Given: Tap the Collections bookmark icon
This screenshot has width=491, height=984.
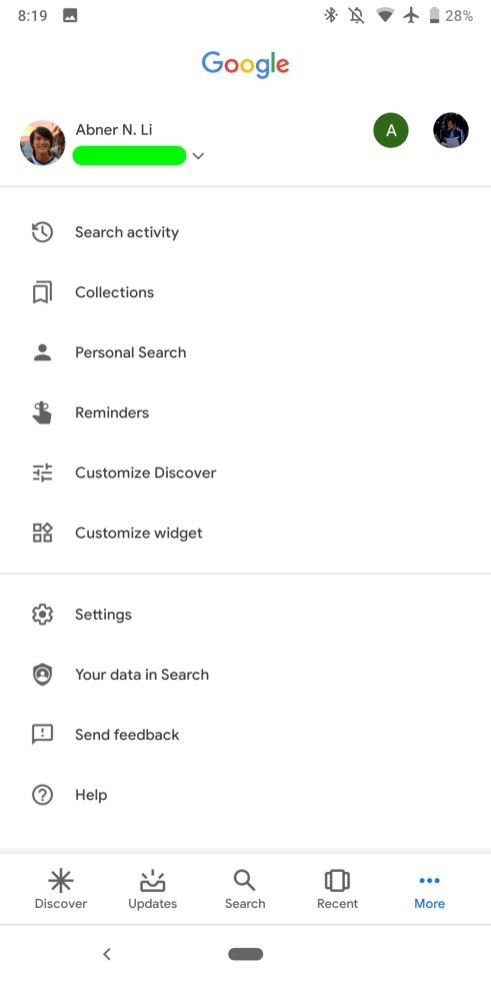Looking at the screenshot, I should click(42, 292).
